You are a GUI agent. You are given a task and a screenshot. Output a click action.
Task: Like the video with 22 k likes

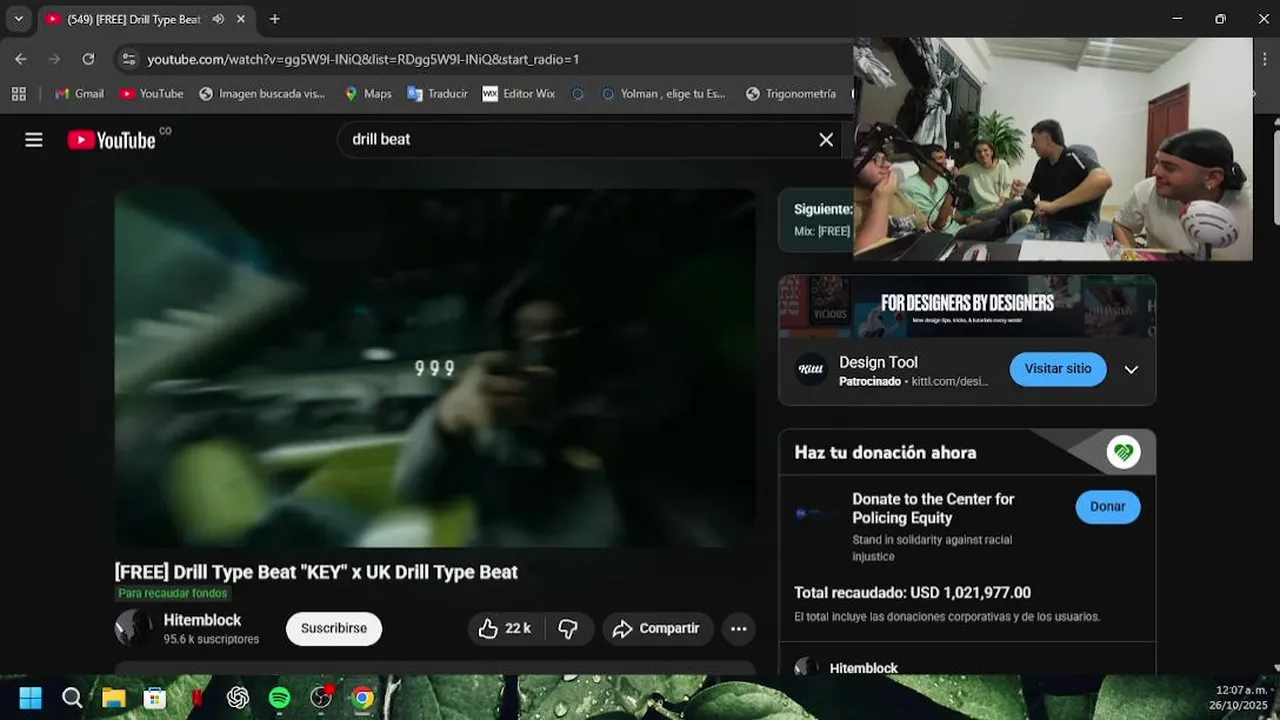pyautogui.click(x=505, y=628)
